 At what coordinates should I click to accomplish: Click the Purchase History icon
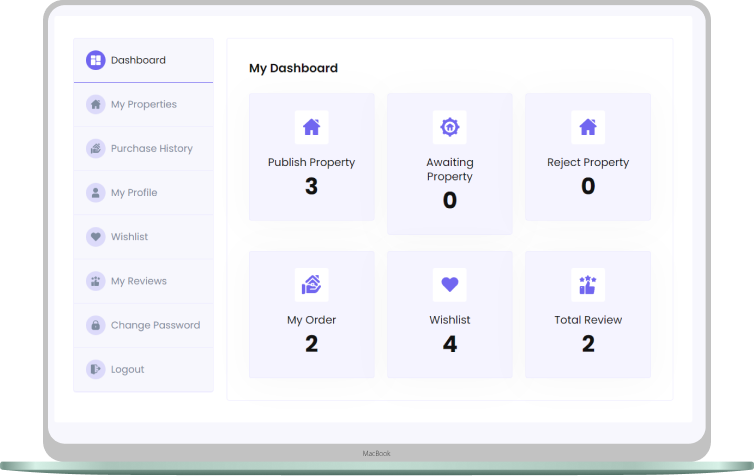click(96, 149)
